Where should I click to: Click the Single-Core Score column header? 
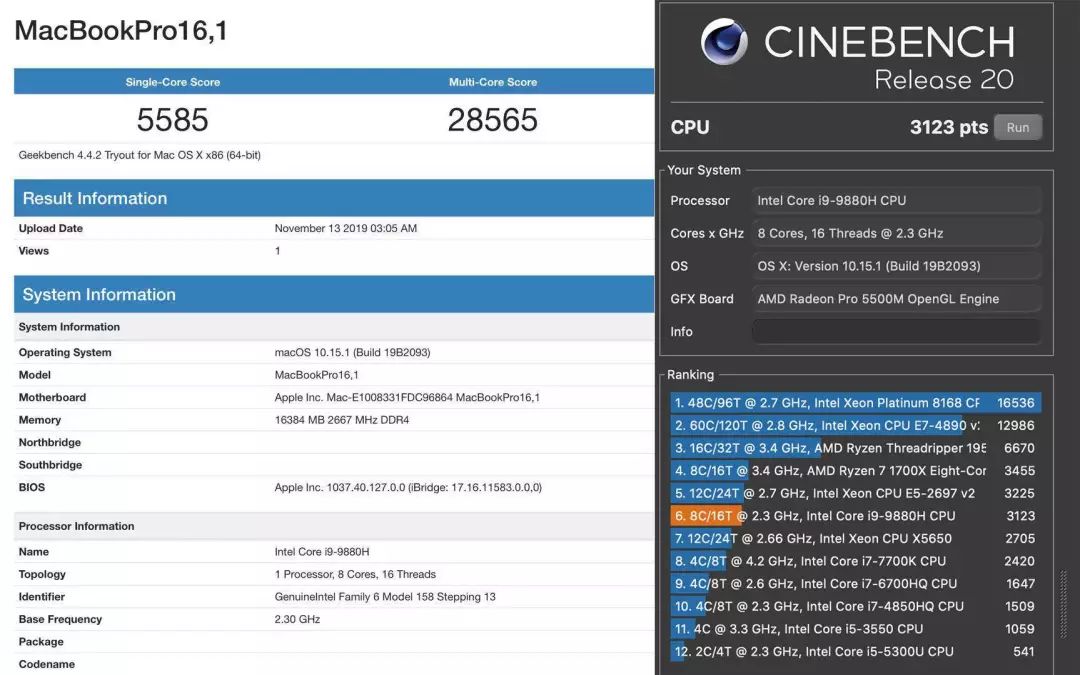[x=172, y=82]
